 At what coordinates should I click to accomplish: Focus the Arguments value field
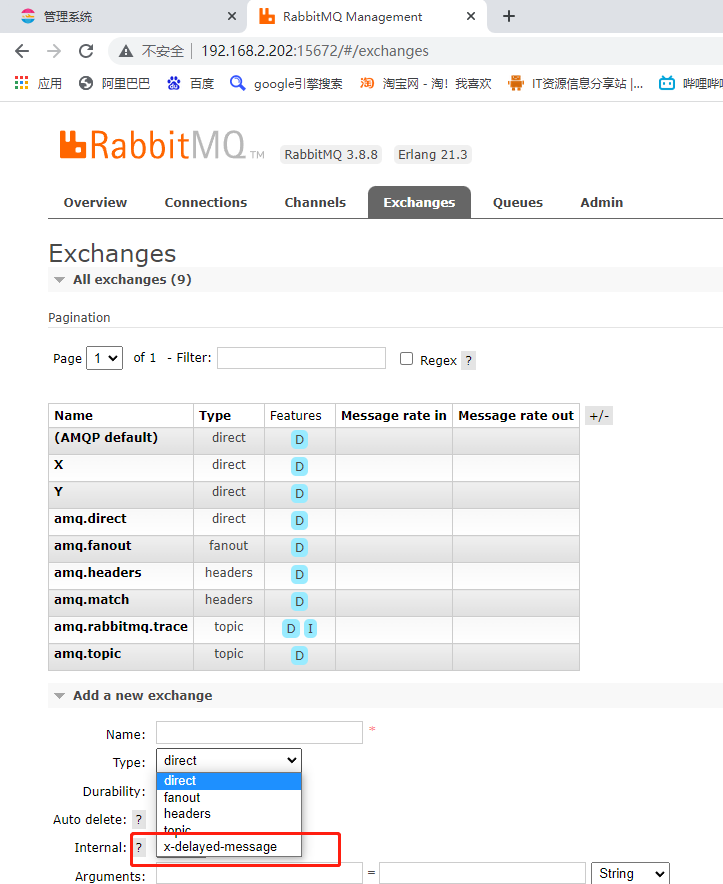click(x=482, y=873)
